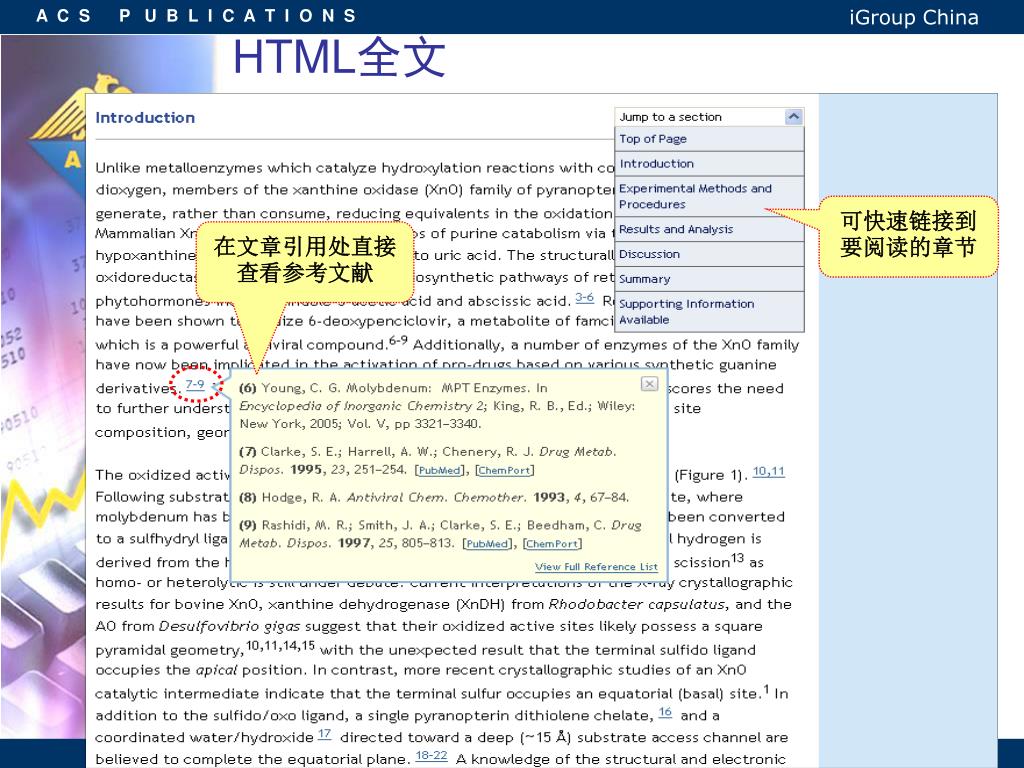The height and width of the screenshot is (768, 1024).
Task: Select Experimental Methods and Procedures section
Action: click(x=709, y=197)
